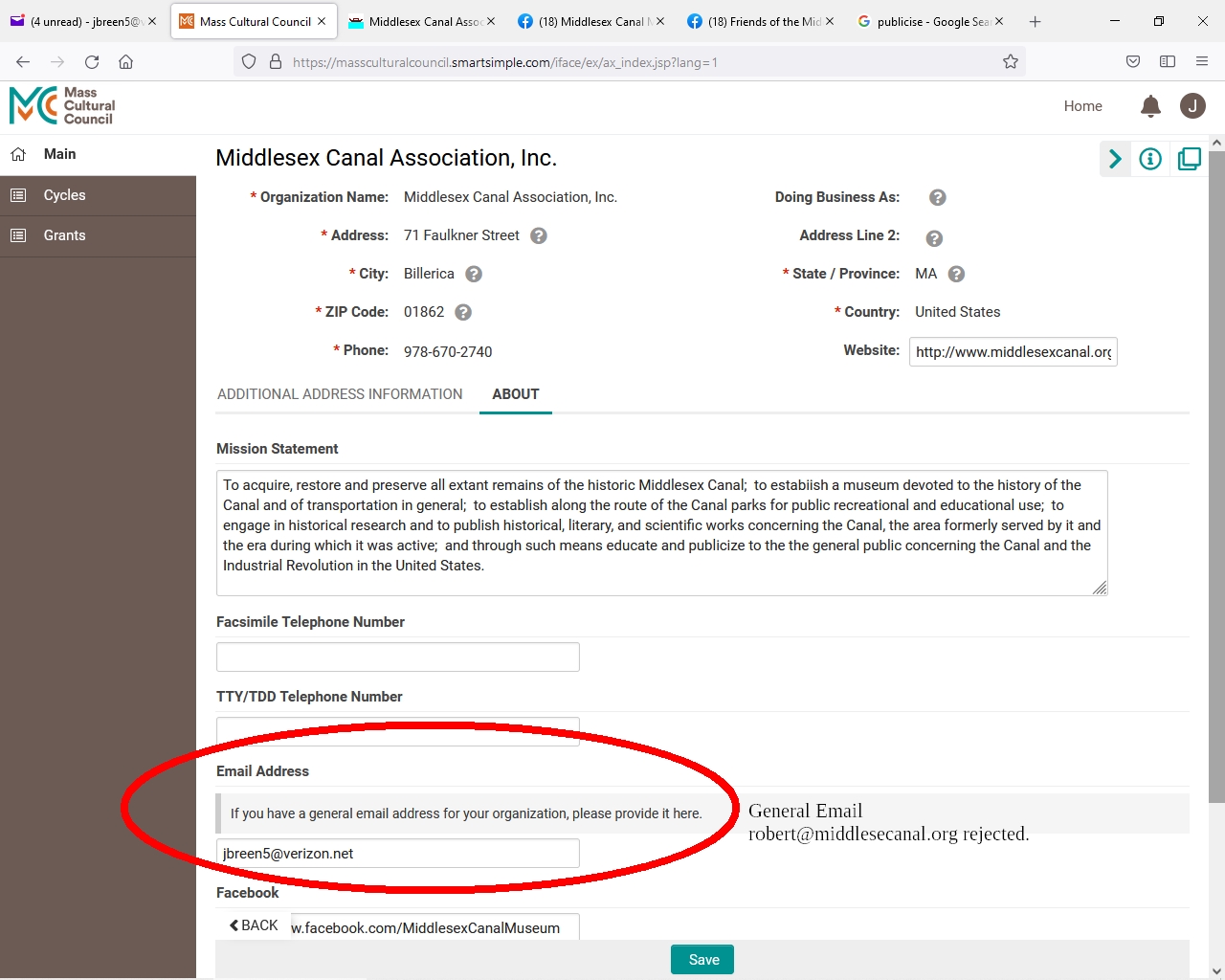The width and height of the screenshot is (1225, 980).
Task: Click the Mass Cultural Council logo
Action: (x=62, y=106)
